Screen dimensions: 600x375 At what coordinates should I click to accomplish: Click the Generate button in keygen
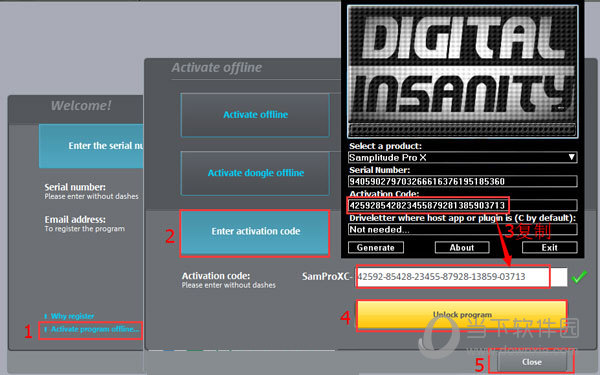(x=376, y=248)
